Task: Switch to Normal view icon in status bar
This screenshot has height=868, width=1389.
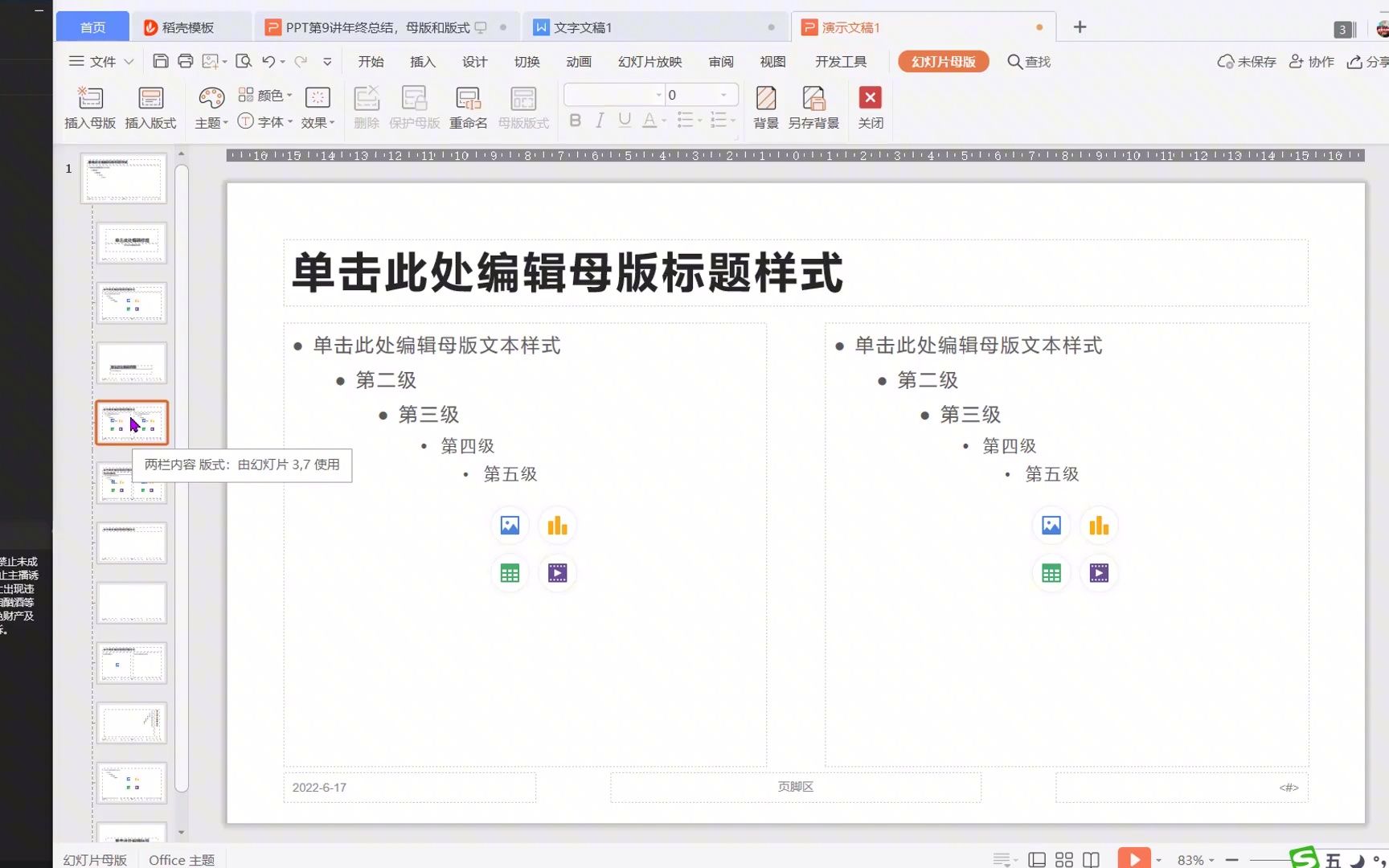Action: point(1037,860)
